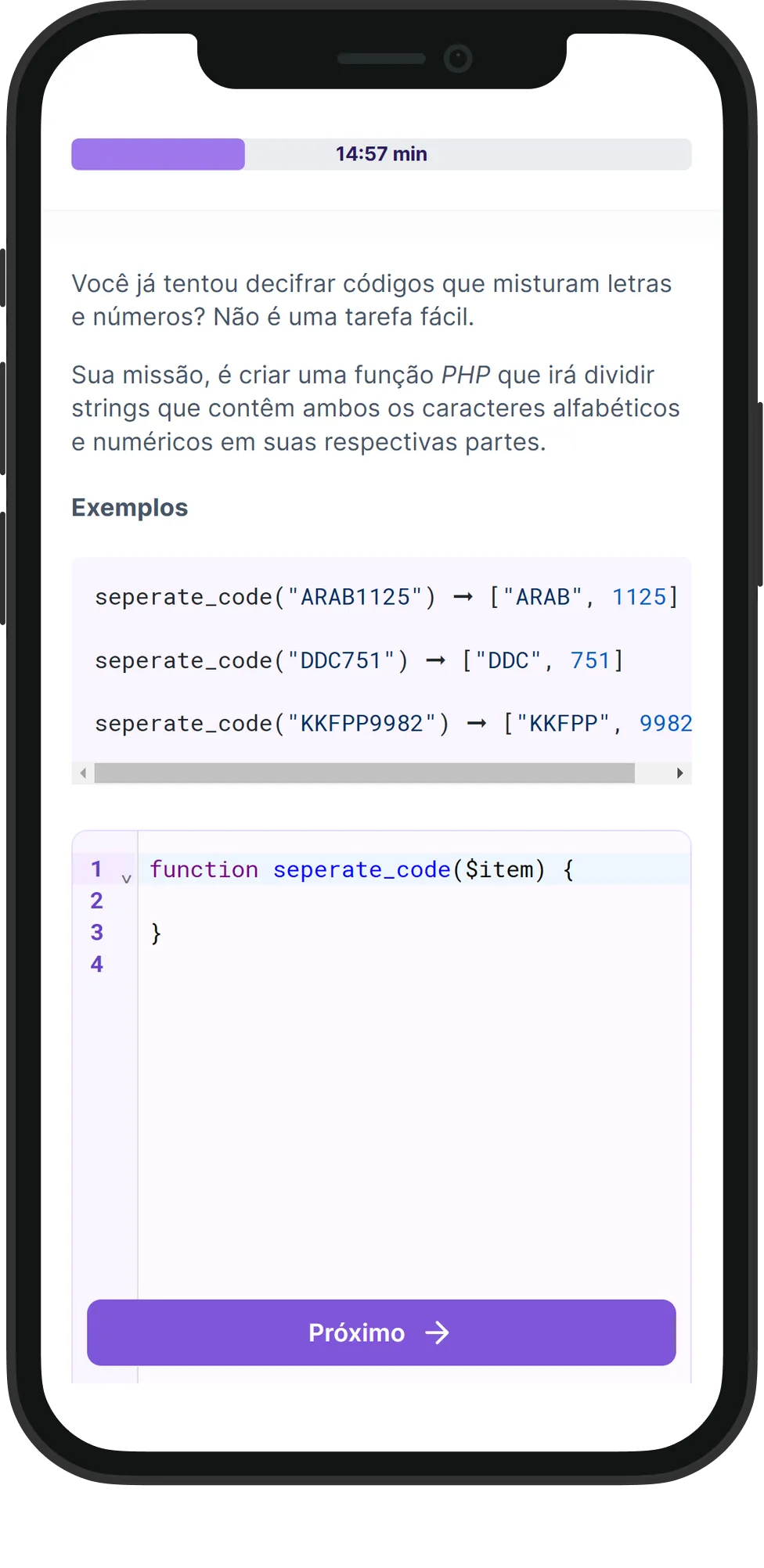The height and width of the screenshot is (1568, 764).
Task: Click the closing brace on line 3
Action: [156, 933]
